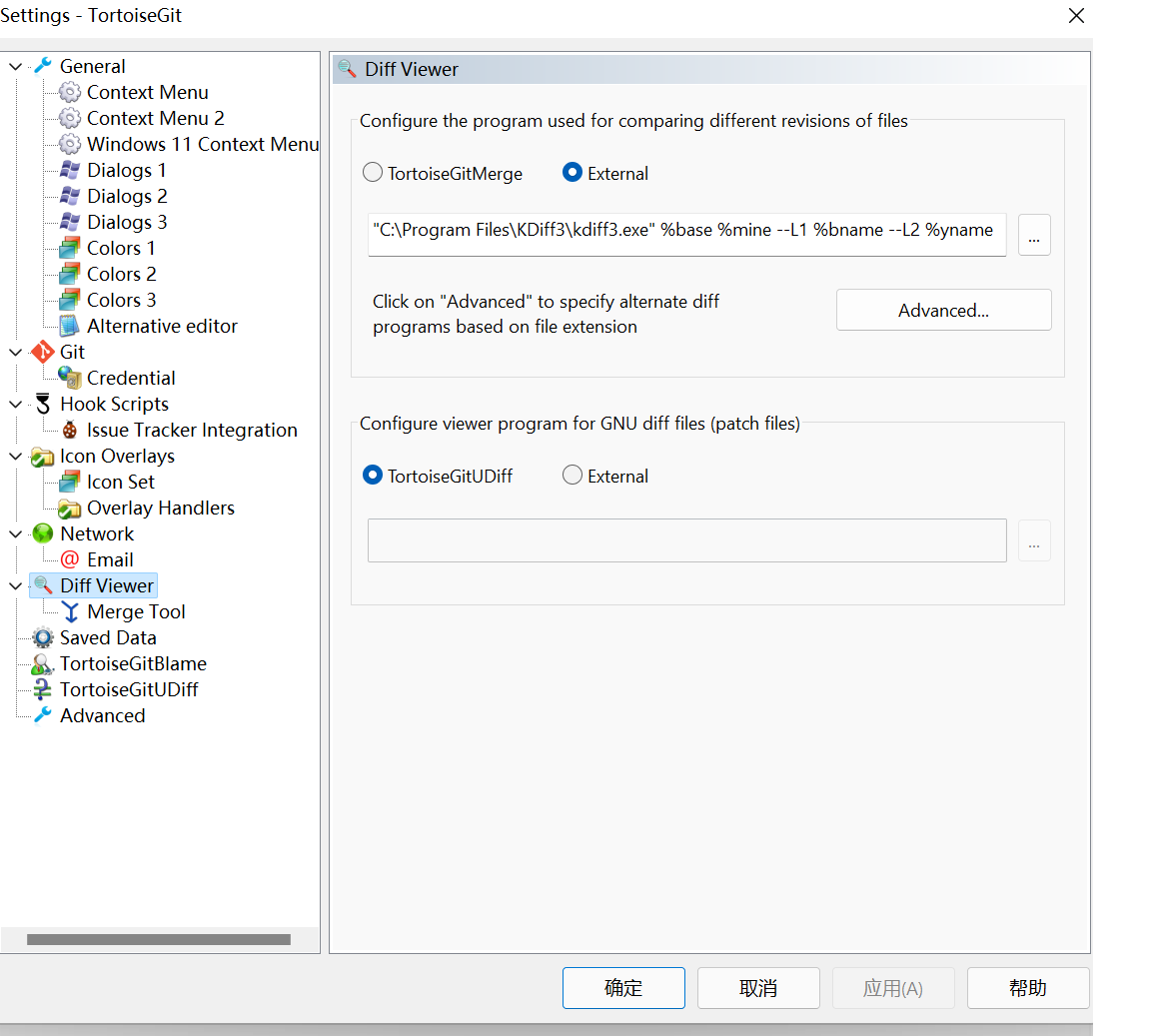The width and height of the screenshot is (1151, 1036).
Task: Click the Icon Overlays folder icon
Action: click(43, 456)
